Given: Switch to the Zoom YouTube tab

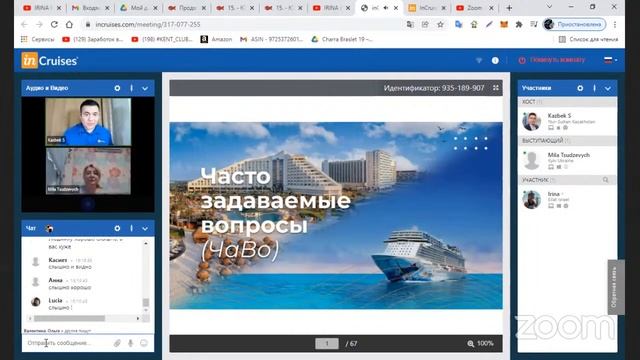Looking at the screenshot, I should click(475, 8).
